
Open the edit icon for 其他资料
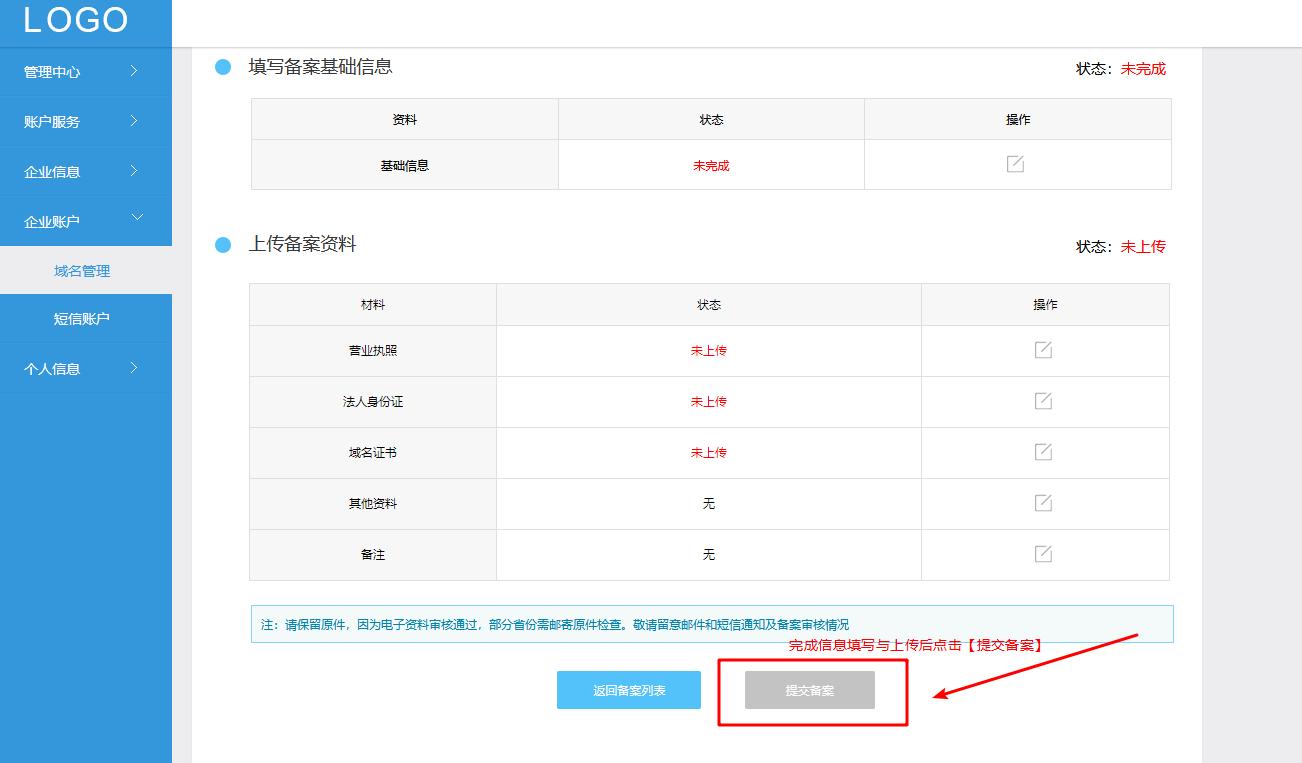[1044, 503]
